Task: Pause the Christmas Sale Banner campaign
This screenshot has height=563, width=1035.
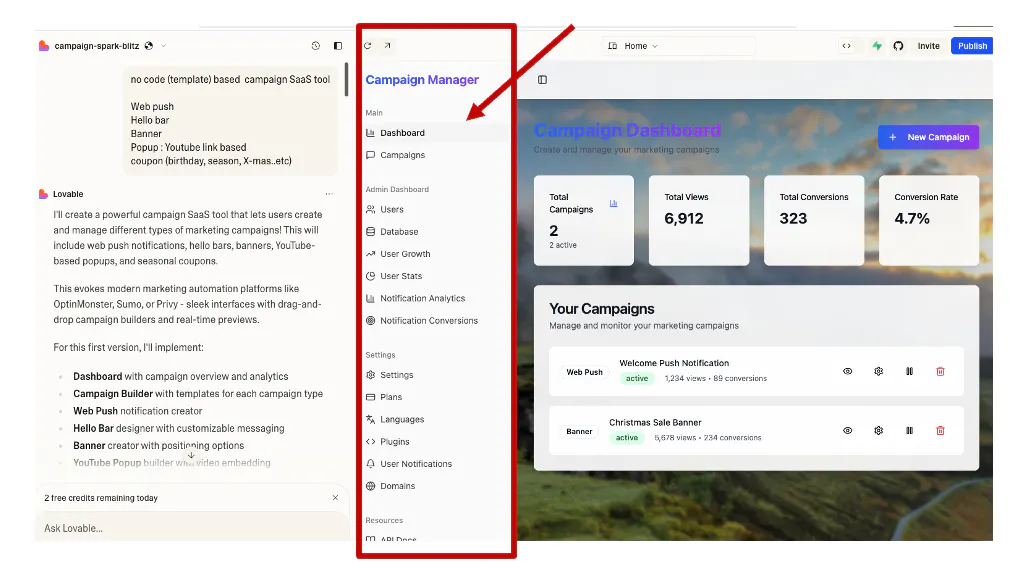Action: pyautogui.click(x=910, y=430)
